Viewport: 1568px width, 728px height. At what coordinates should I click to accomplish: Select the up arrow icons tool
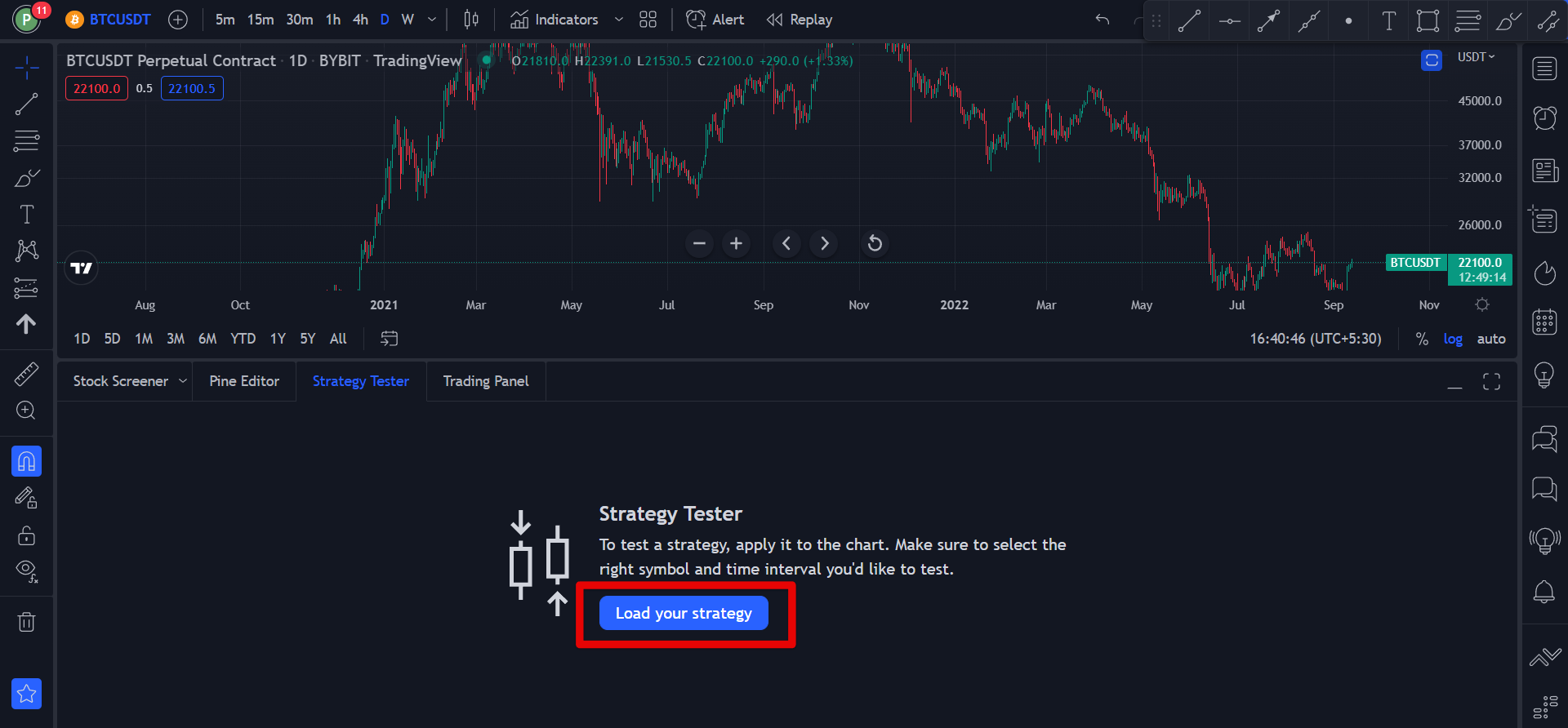pos(26,324)
